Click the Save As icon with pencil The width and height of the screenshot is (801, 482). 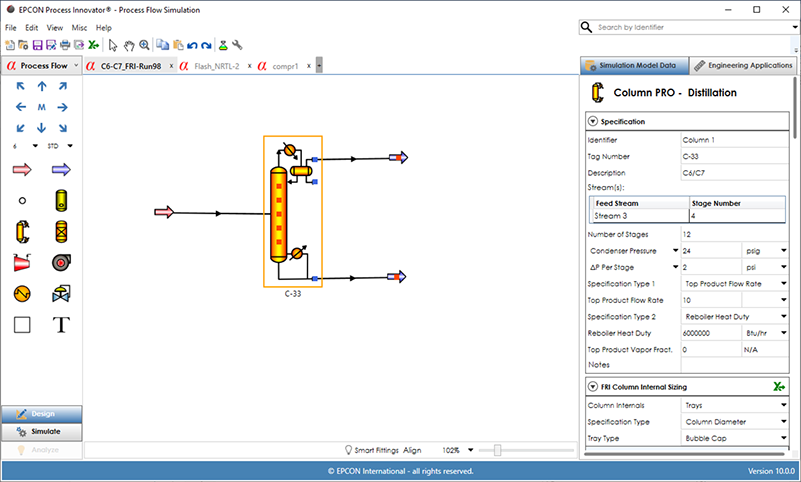[51, 45]
